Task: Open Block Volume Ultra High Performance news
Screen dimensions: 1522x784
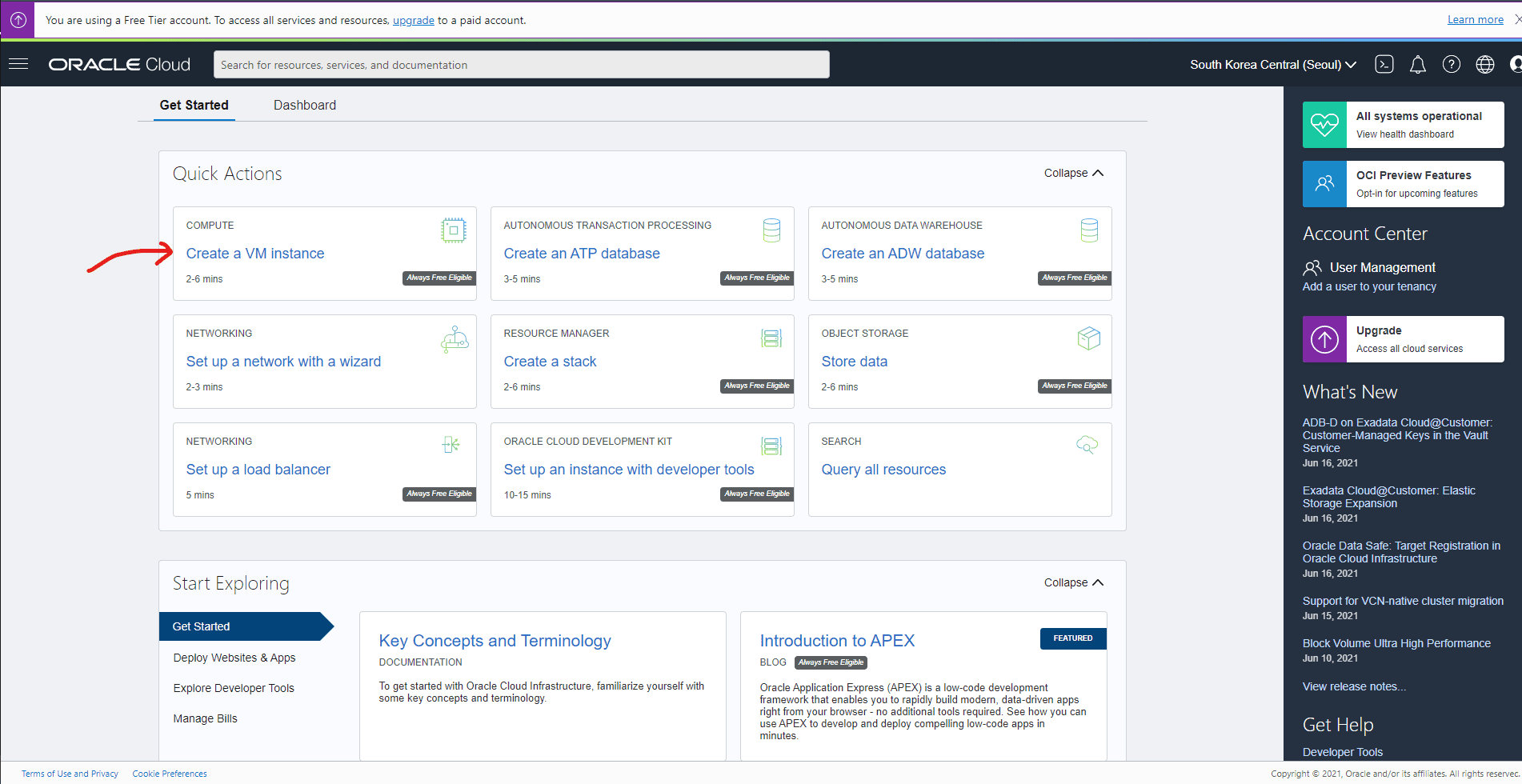Action: pyautogui.click(x=1396, y=643)
